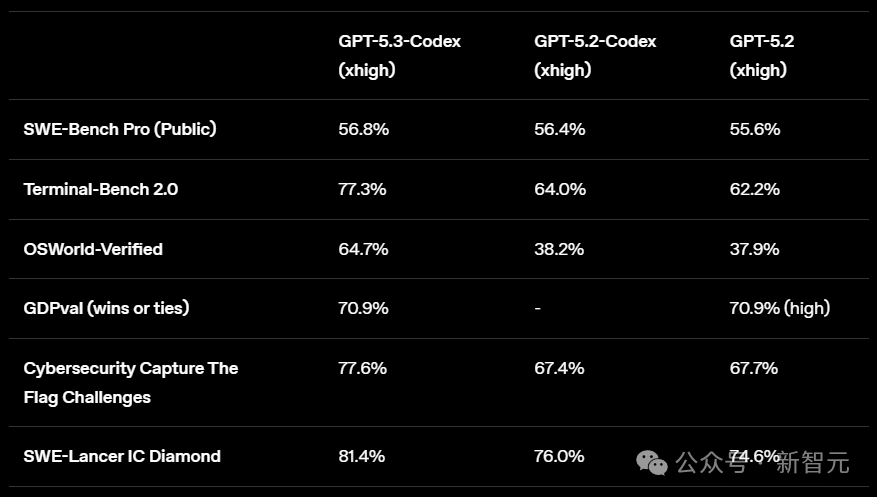877x497 pixels.
Task: Click the GPT-5.3-Codex (xhigh) column header
Action: (x=399, y=55)
